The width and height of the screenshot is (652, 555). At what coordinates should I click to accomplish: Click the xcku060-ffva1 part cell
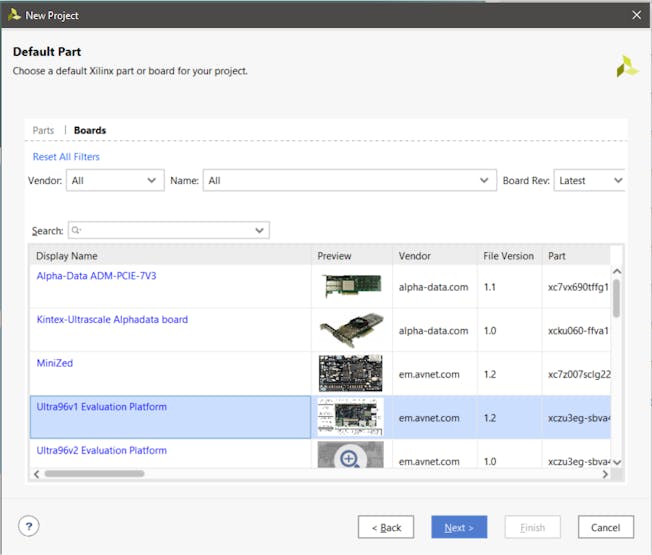point(578,331)
